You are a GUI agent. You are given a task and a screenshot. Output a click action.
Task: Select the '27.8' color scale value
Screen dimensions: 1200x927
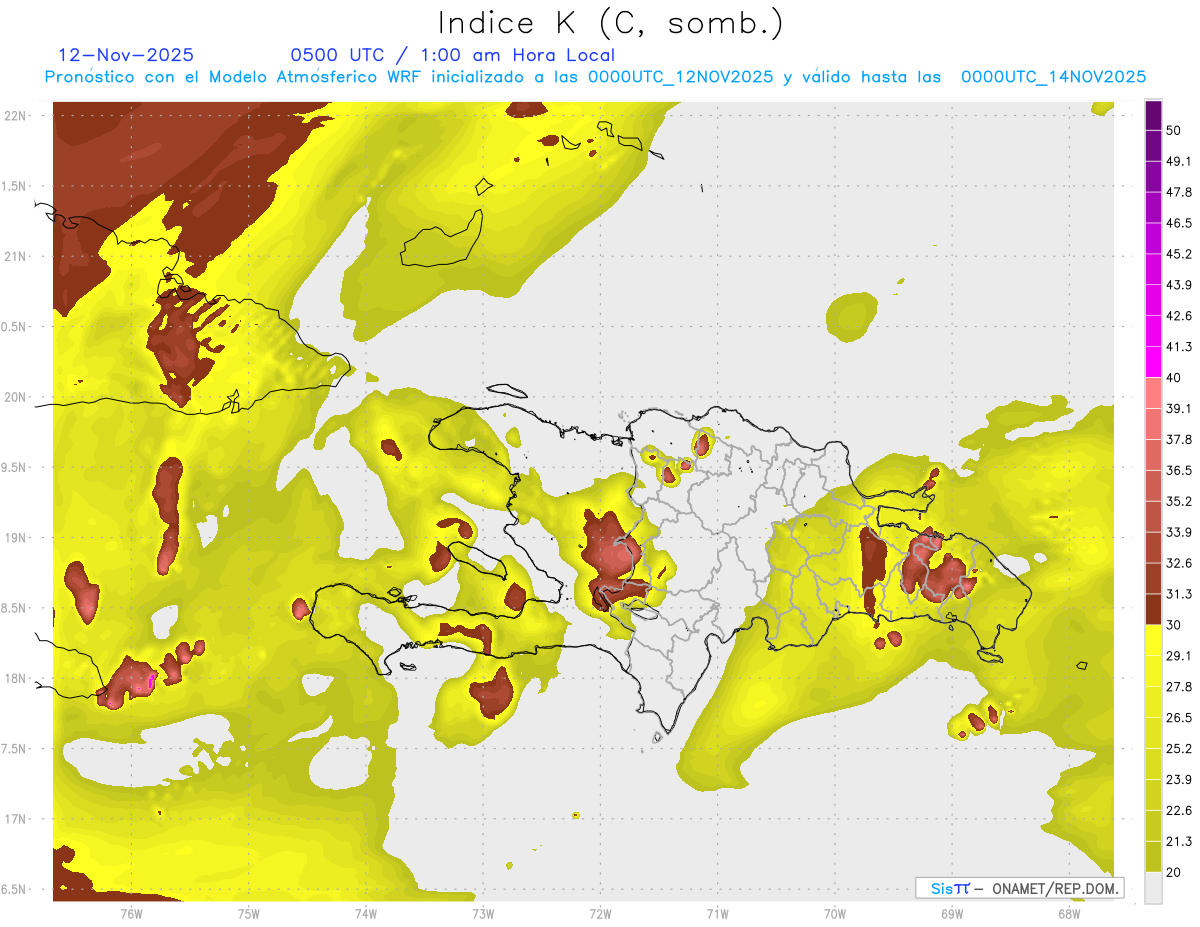[1179, 686]
